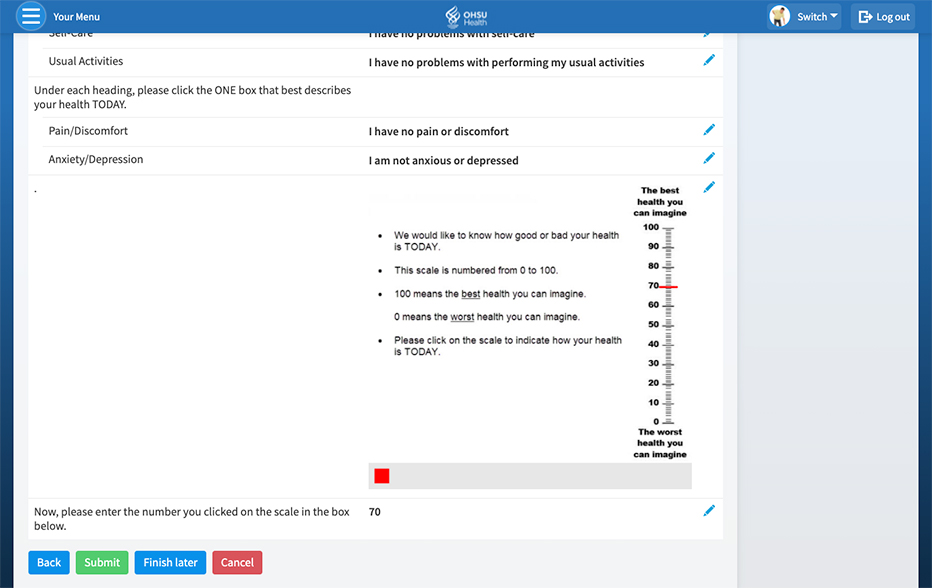
Task: Expand the Switch user dropdown
Action: [816, 16]
